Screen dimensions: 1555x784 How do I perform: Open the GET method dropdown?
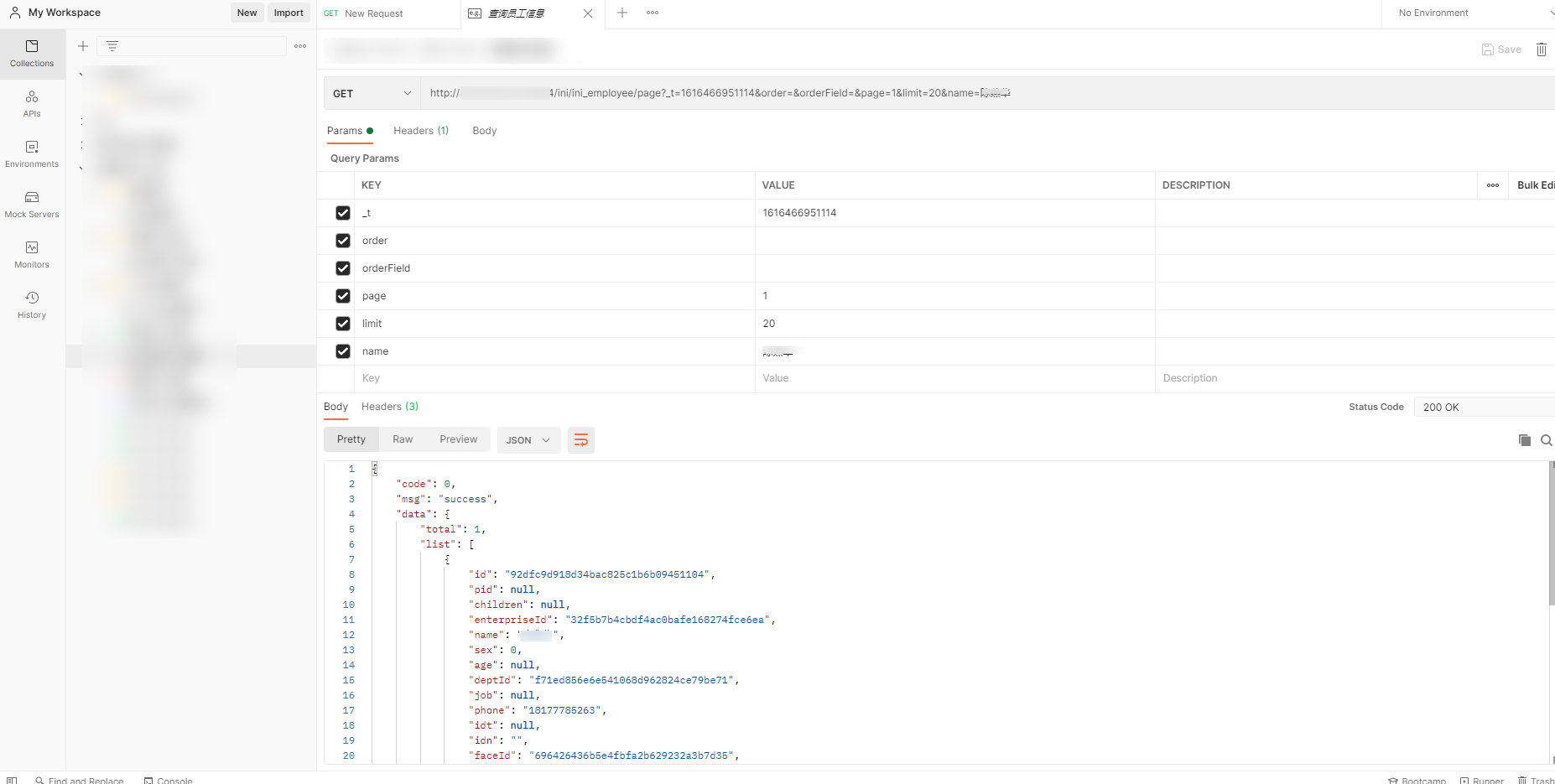pyautogui.click(x=372, y=93)
